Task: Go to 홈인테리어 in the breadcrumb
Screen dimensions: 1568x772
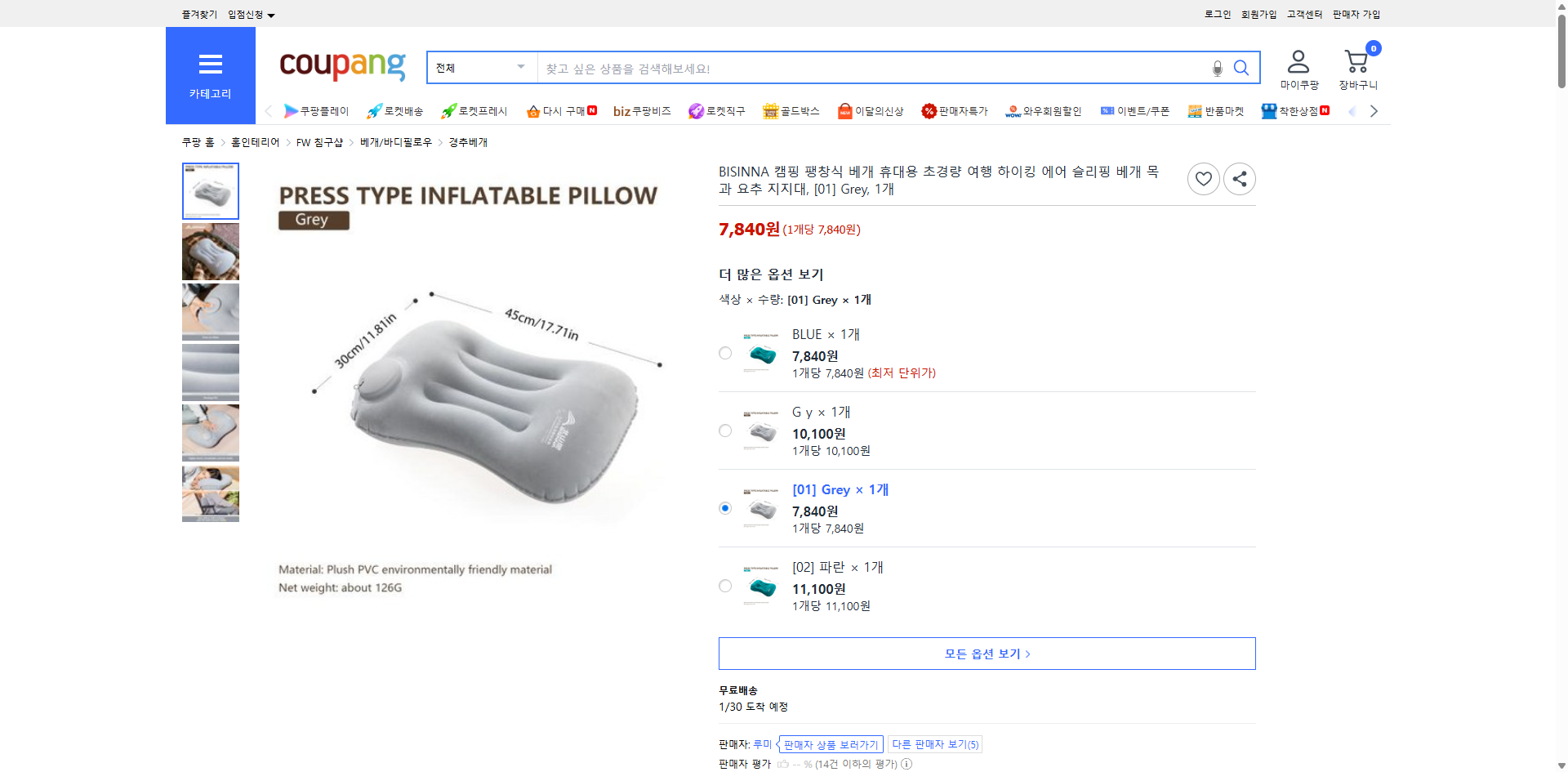Action: click(x=254, y=141)
